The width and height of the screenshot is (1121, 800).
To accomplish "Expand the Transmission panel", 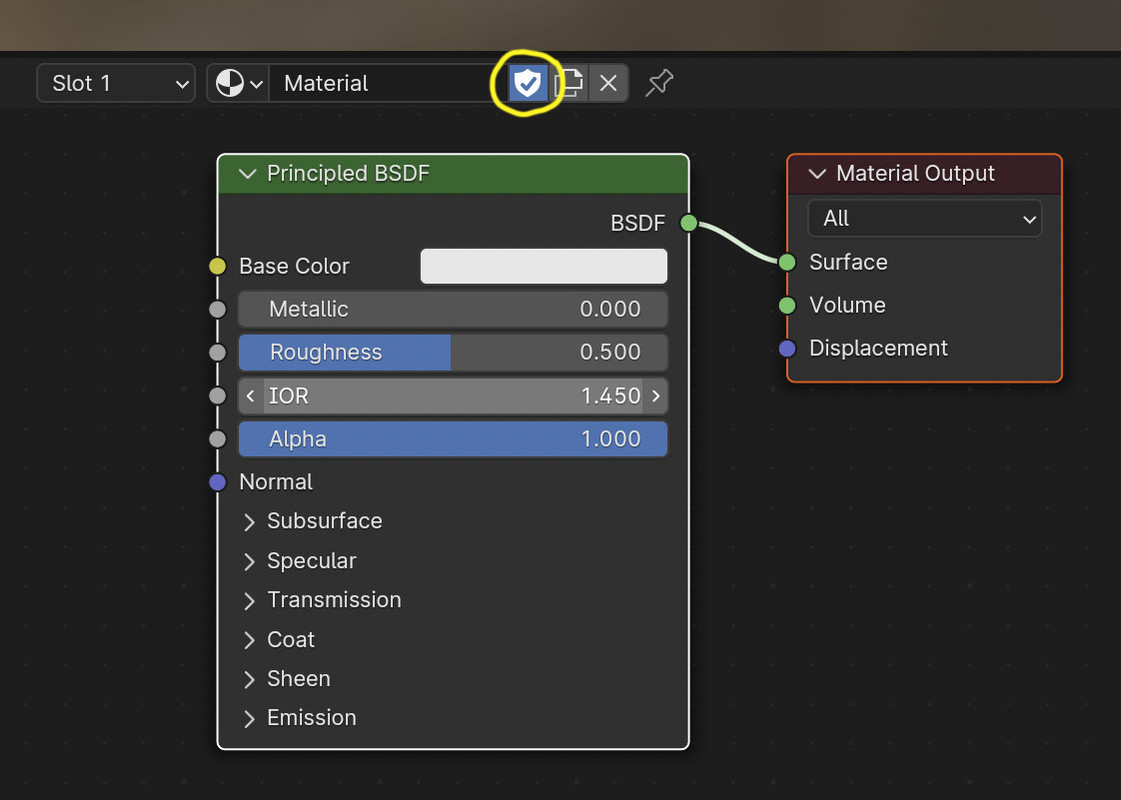I will point(249,601).
